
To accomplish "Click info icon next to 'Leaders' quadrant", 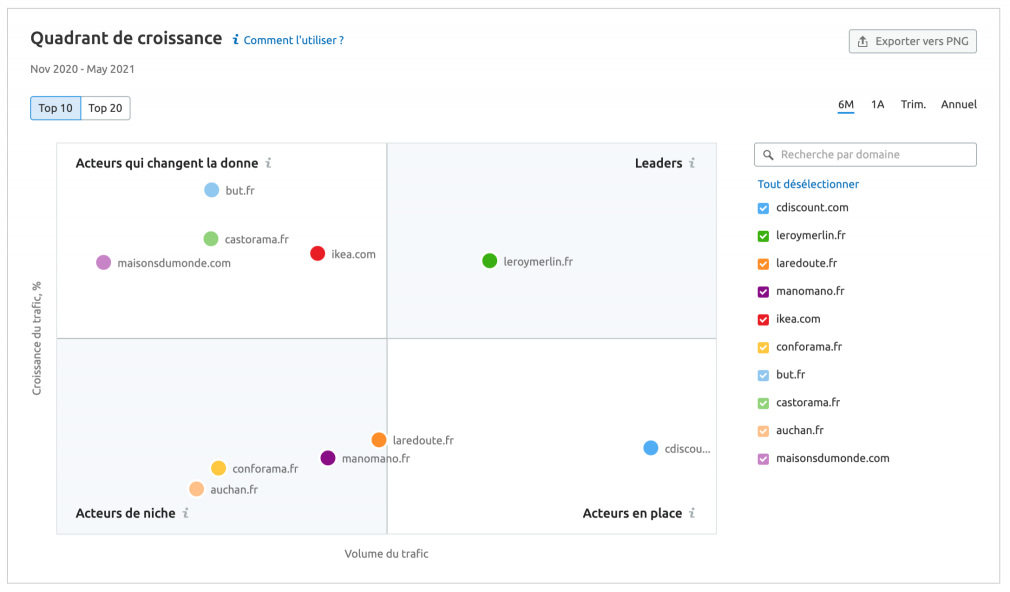I will point(692,163).
